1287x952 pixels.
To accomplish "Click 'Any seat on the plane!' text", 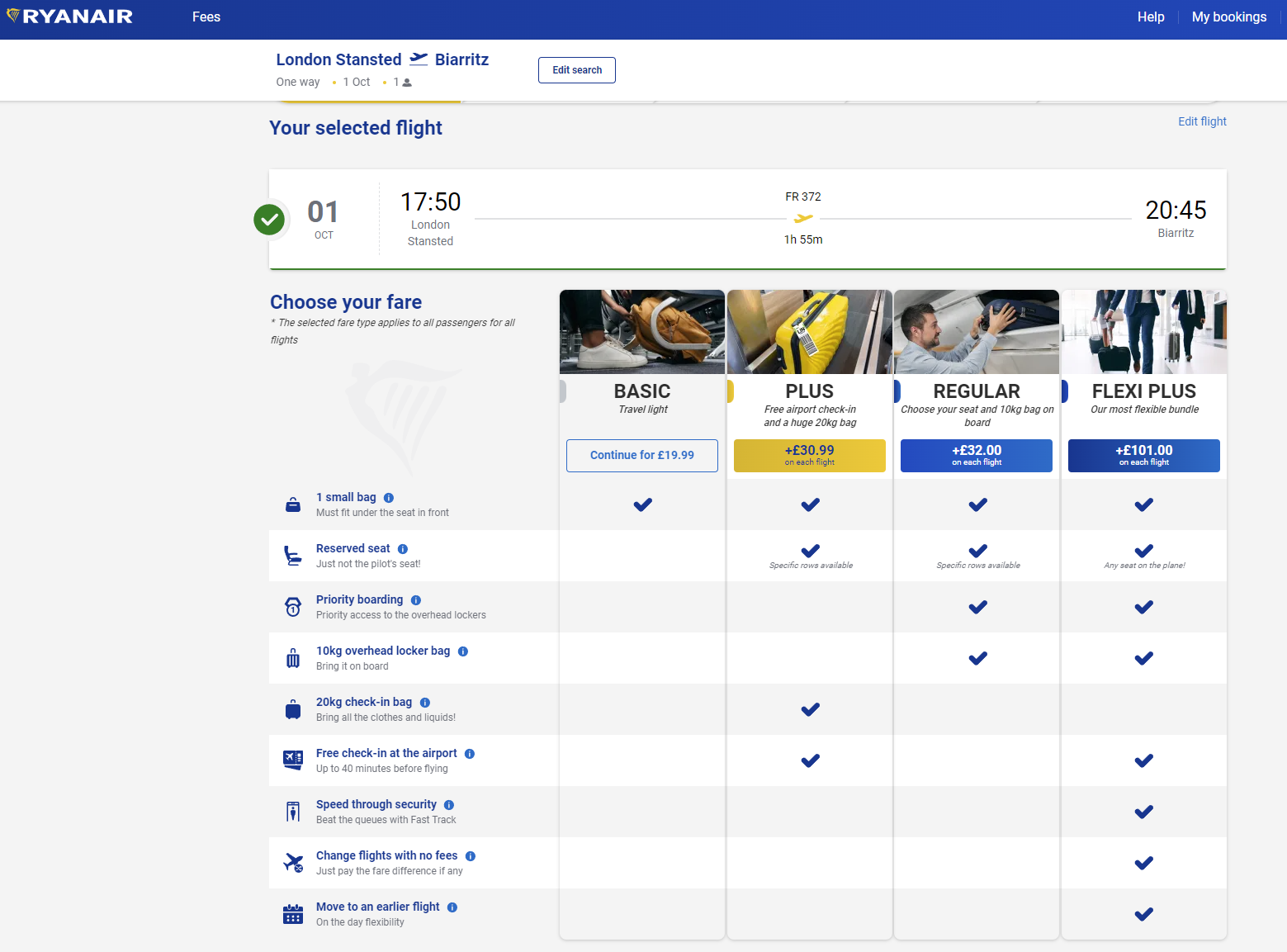I will pos(1144,566).
